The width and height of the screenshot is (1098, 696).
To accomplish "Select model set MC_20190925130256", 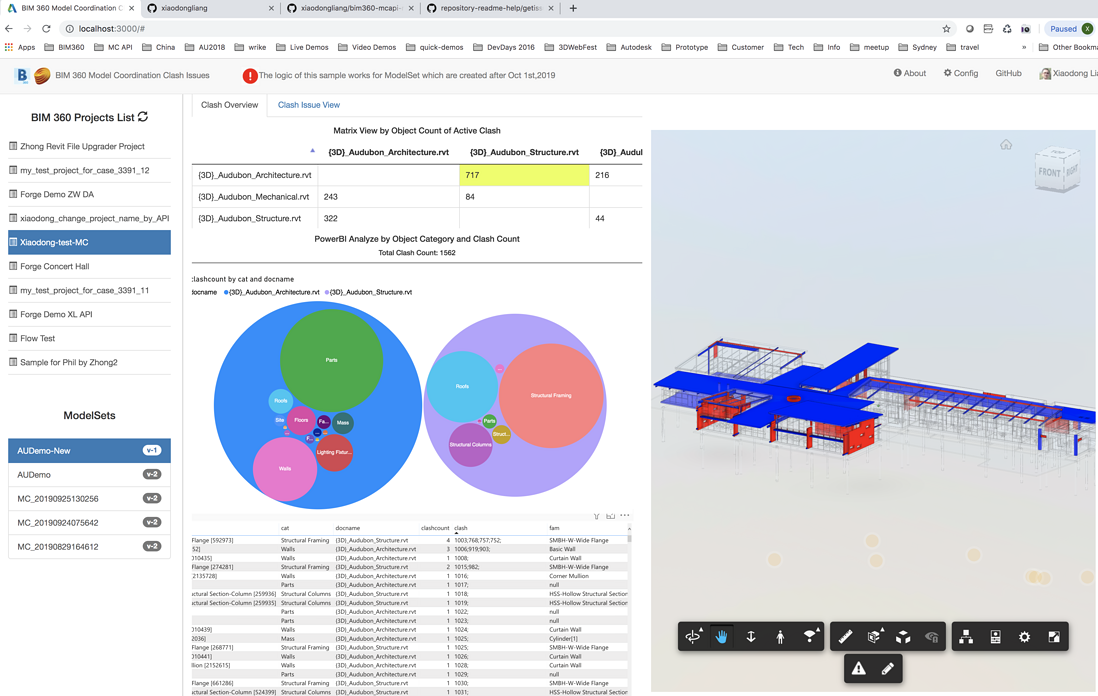I will [90, 499].
